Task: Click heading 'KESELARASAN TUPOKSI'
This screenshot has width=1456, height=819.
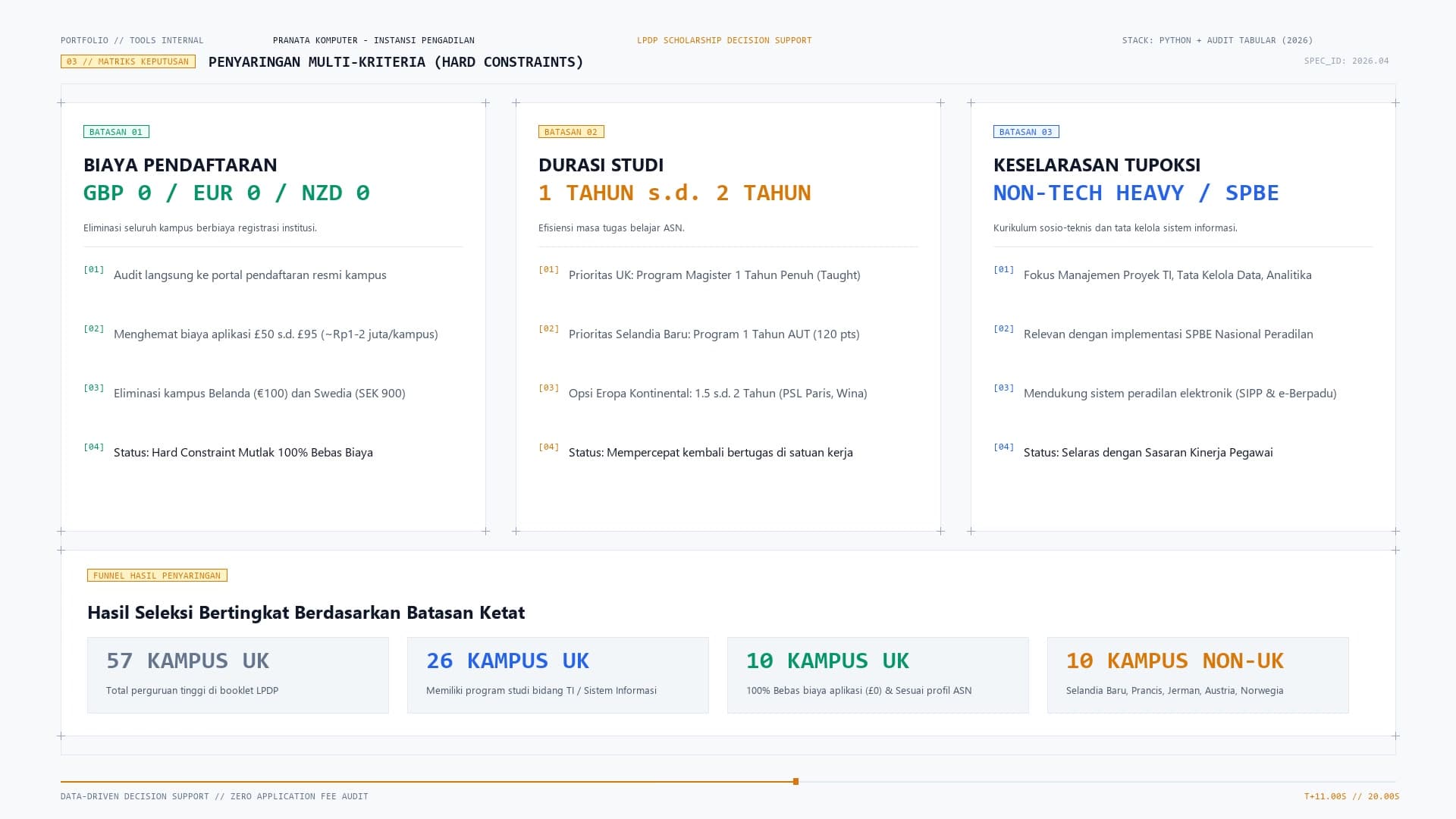Action: [1097, 165]
